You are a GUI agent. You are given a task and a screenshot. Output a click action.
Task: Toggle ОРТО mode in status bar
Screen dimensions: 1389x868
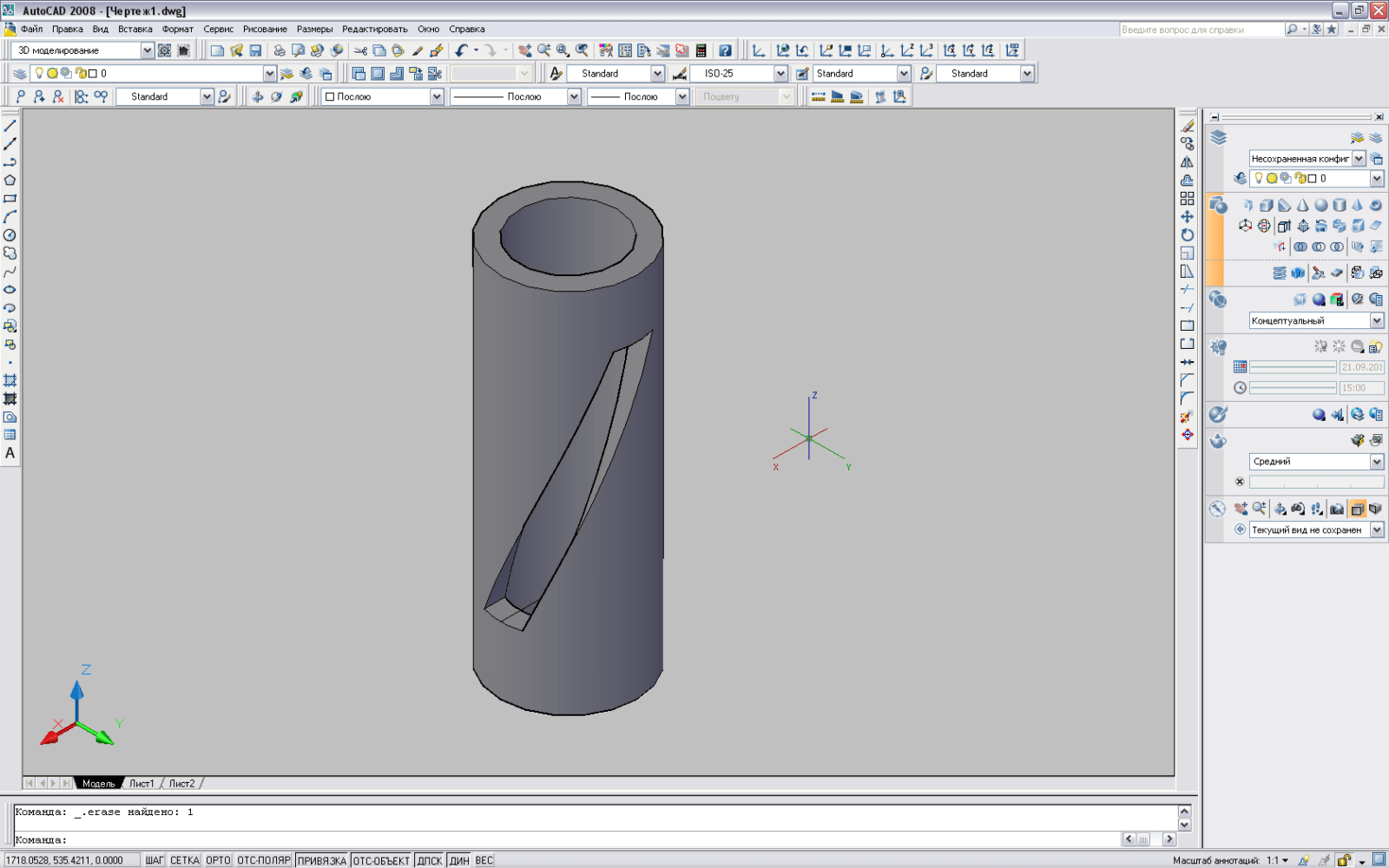point(218,860)
